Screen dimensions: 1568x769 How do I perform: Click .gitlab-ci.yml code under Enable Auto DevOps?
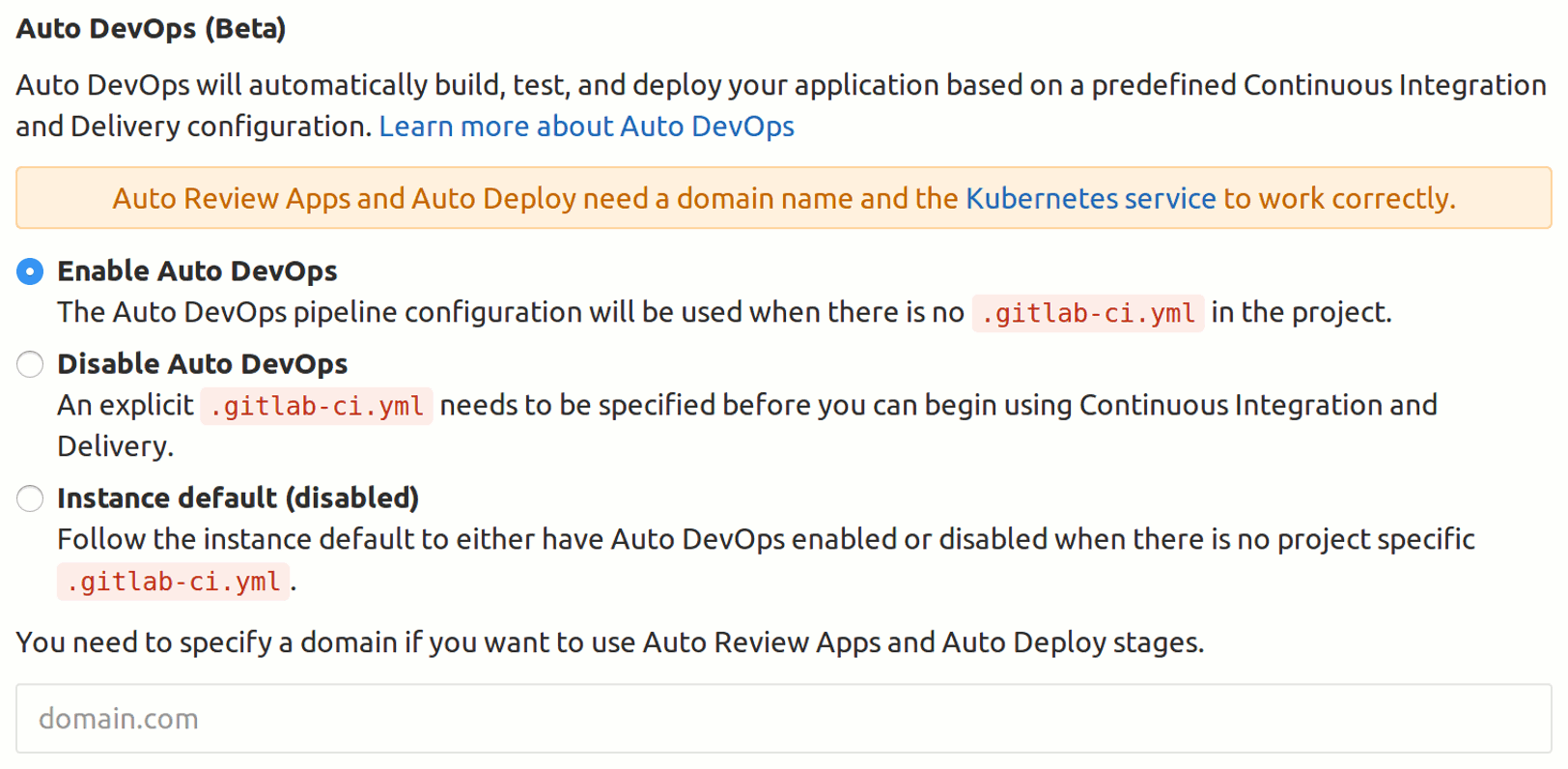1087,314
